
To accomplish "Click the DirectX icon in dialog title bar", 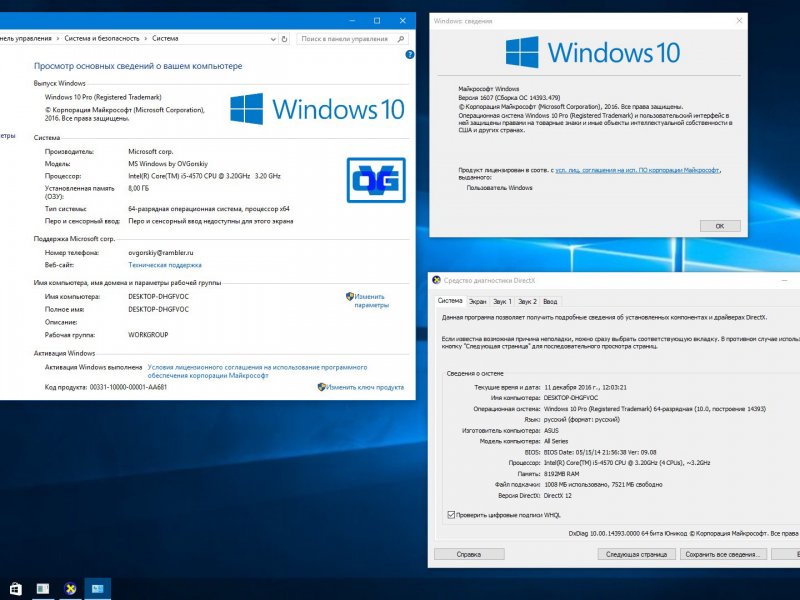I will [x=436, y=280].
